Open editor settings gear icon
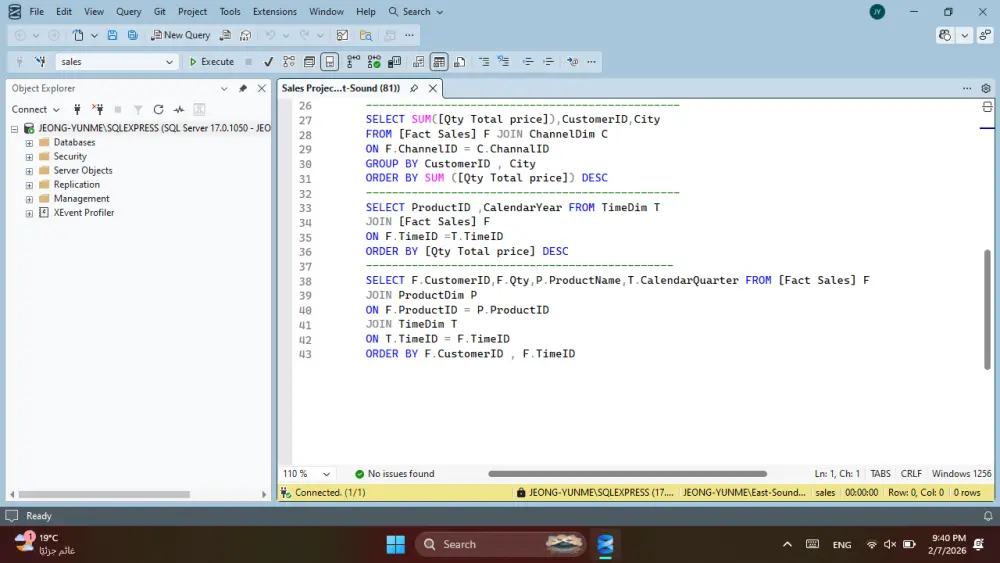Image resolution: width=1000 pixels, height=563 pixels. click(986, 88)
